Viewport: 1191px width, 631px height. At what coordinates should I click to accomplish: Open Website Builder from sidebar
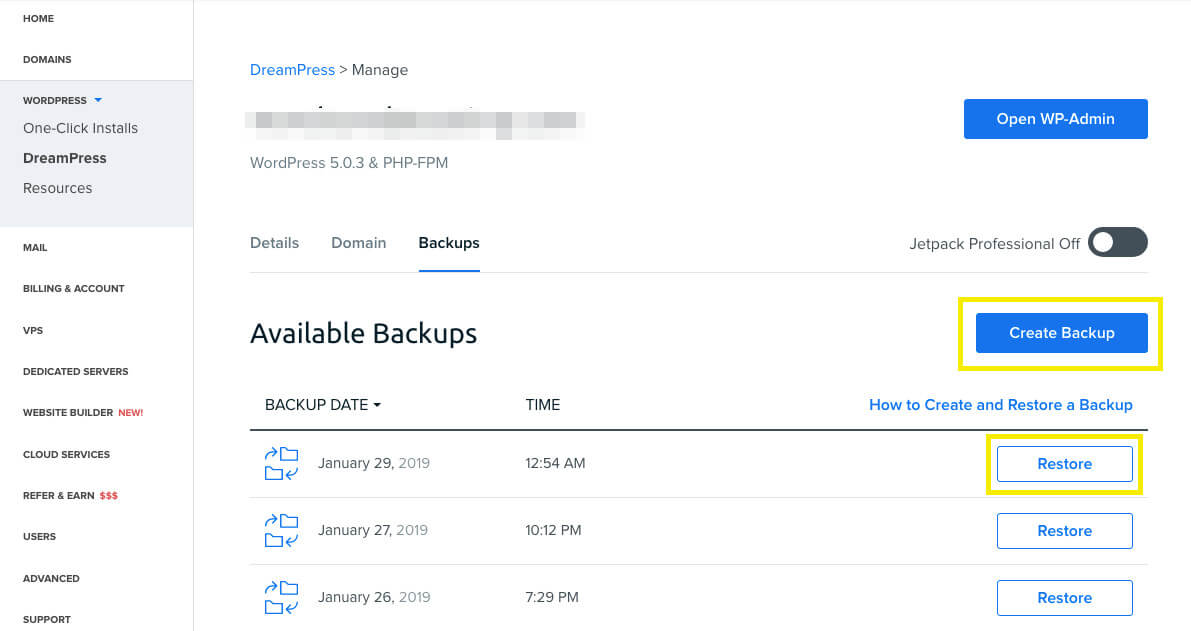pyautogui.click(x=68, y=413)
